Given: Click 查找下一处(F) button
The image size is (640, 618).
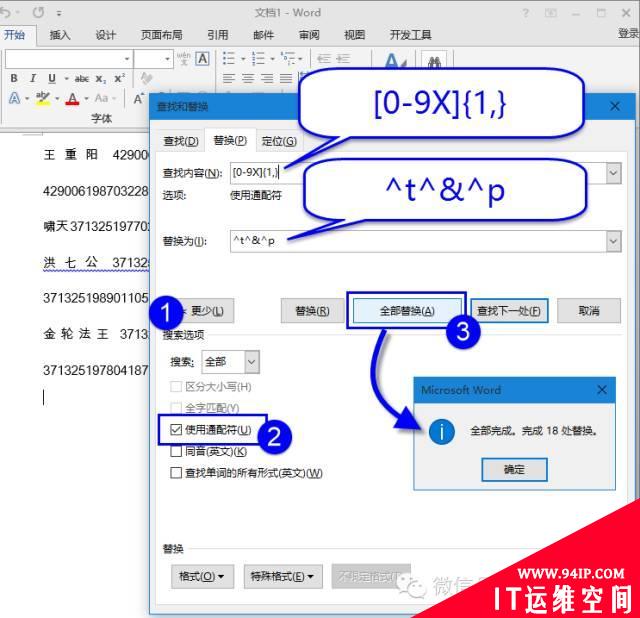Looking at the screenshot, I should pyautogui.click(x=509, y=311).
